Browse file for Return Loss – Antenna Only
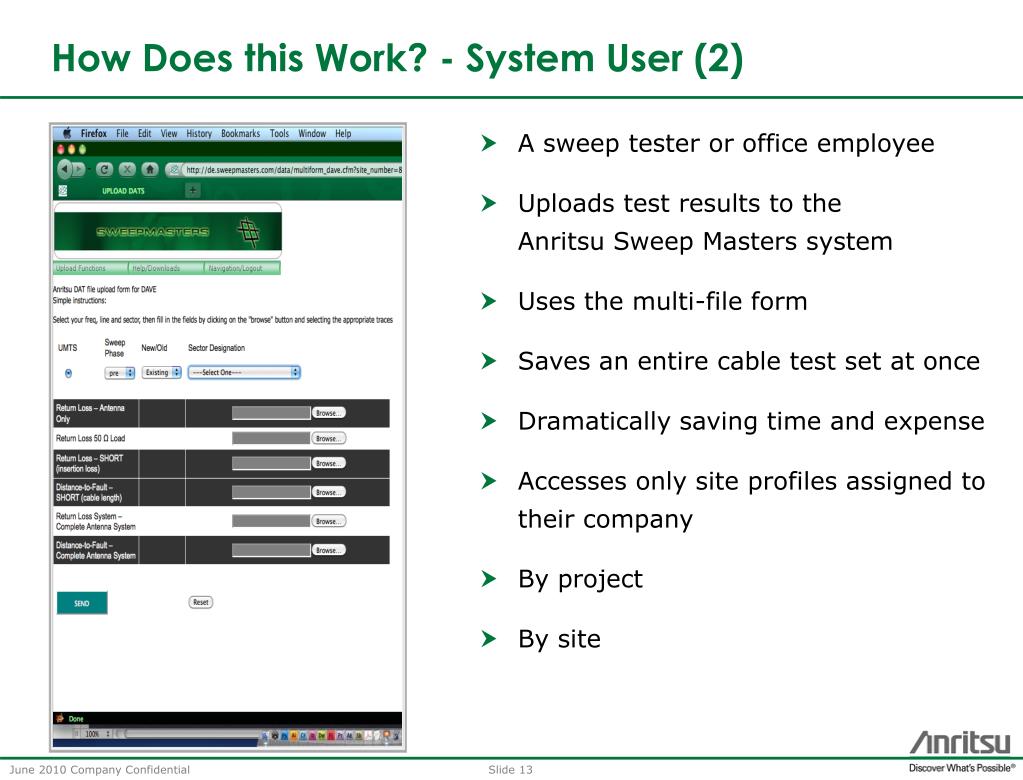Image resolution: width=1023 pixels, height=780 pixels. click(328, 413)
